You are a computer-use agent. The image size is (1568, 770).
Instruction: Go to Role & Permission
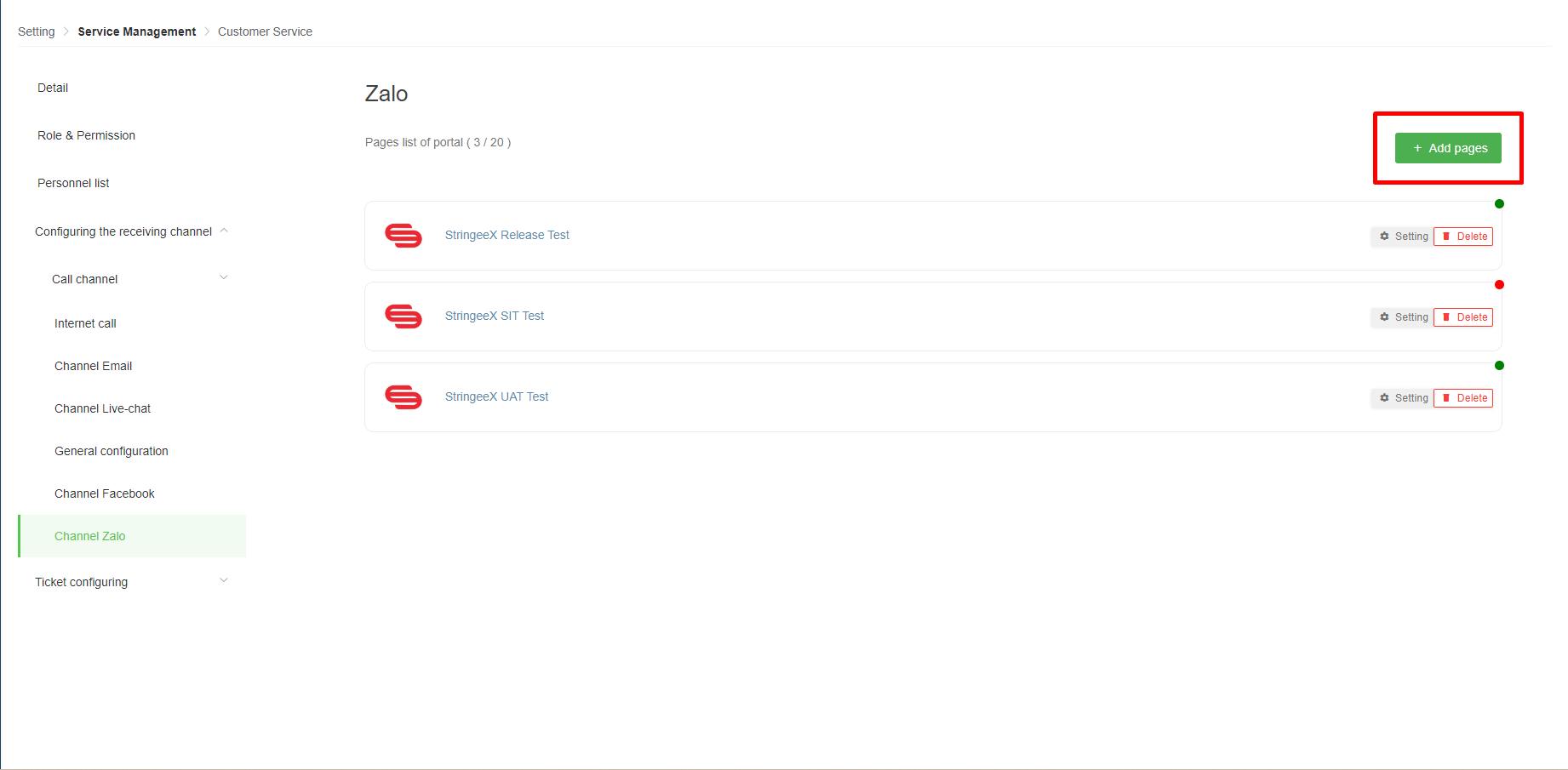(87, 135)
